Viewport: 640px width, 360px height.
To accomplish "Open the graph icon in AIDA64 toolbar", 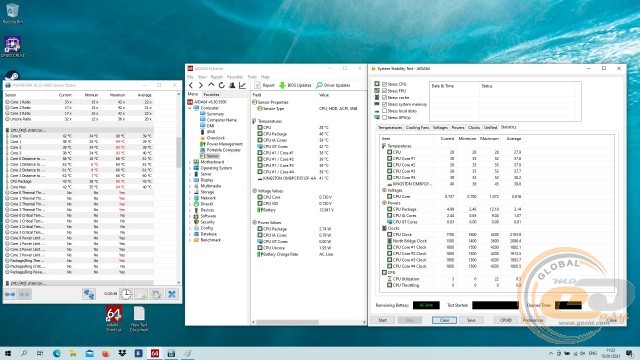I will 242,85.
